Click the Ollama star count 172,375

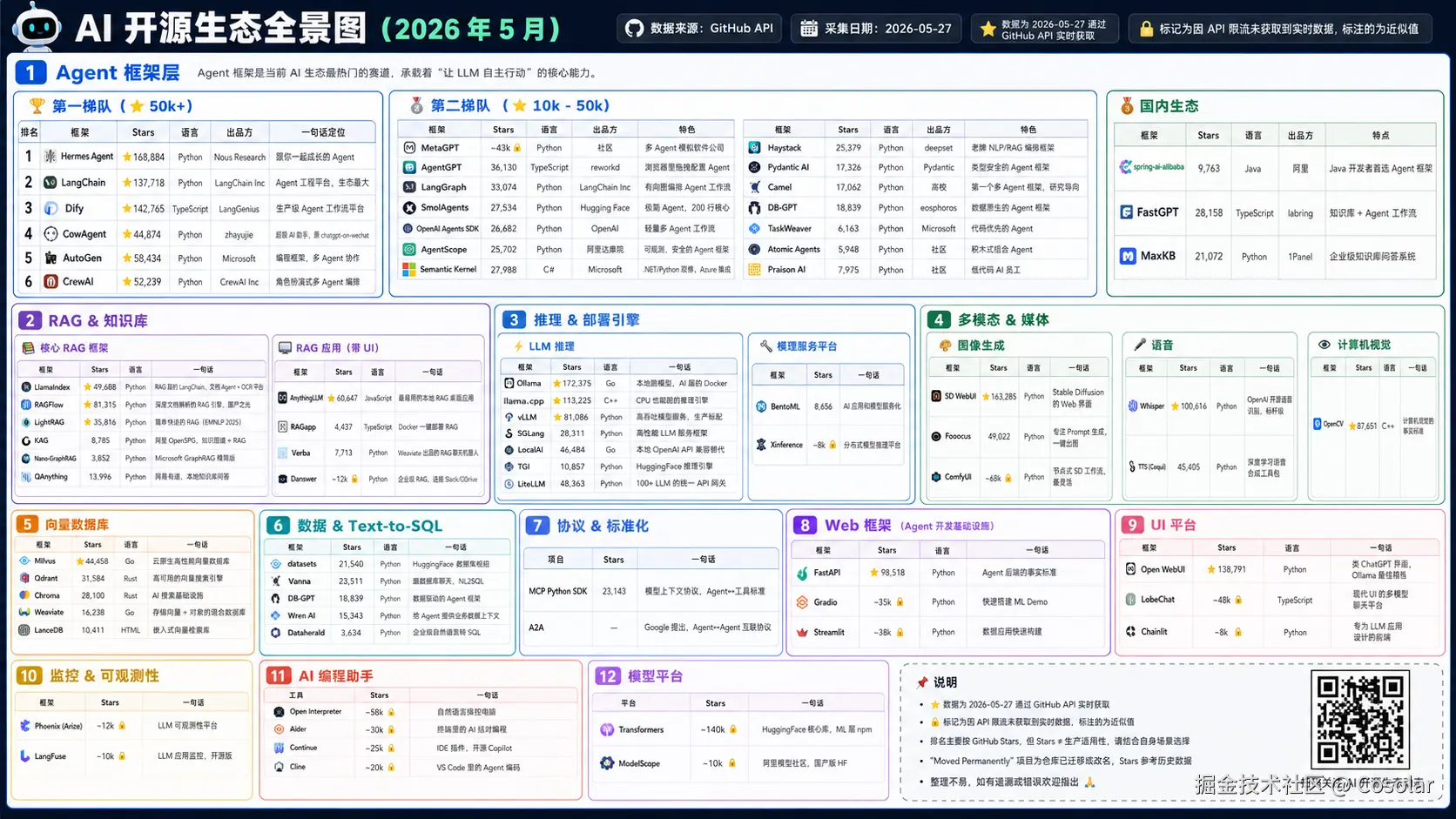click(x=576, y=384)
